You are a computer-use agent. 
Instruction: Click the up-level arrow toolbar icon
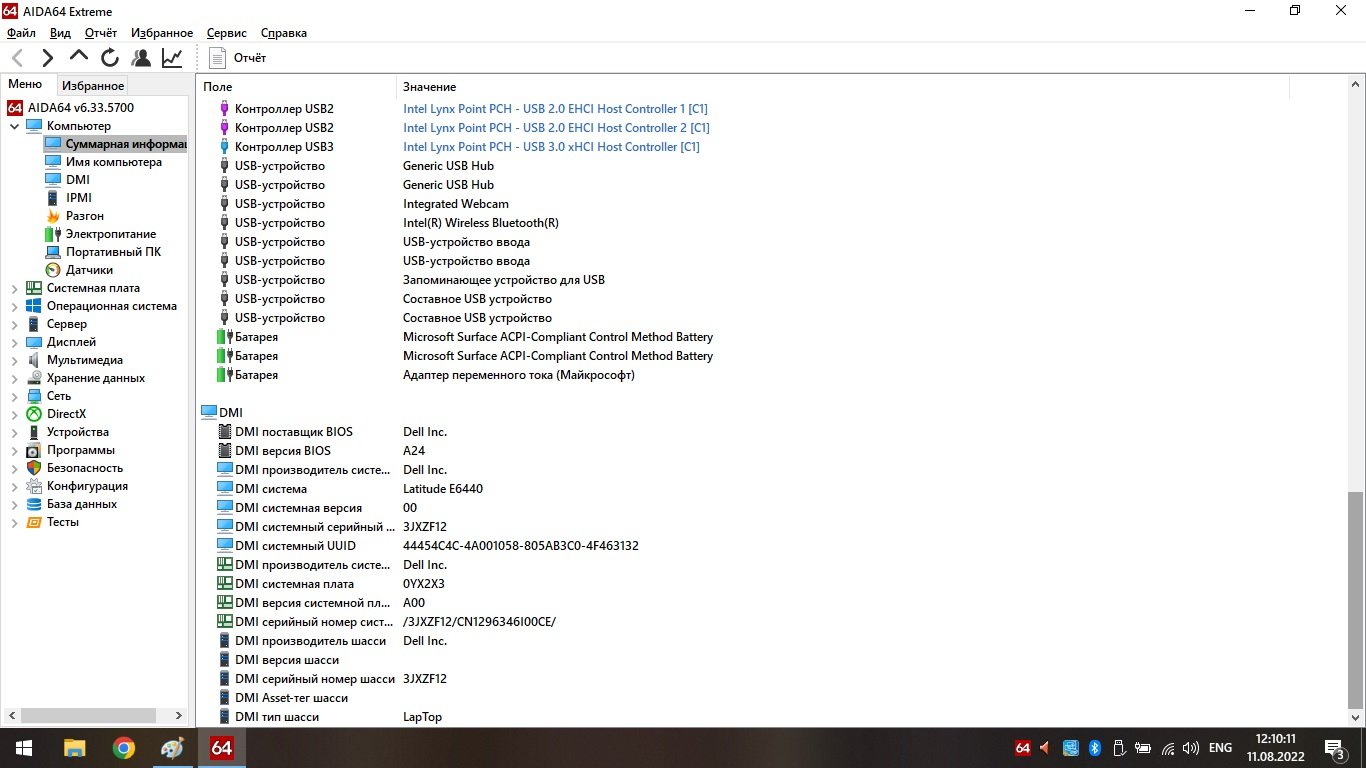tap(79, 57)
